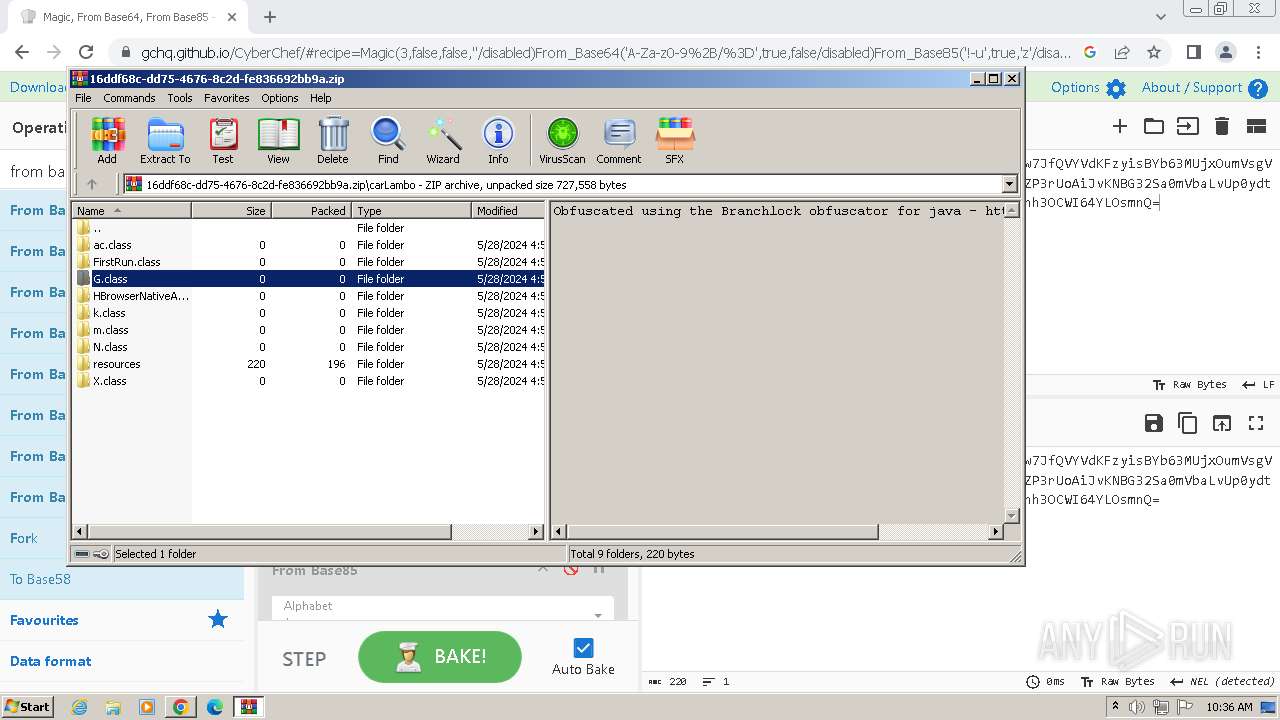
Task: Click the Add icon in WinRAR toolbar
Action: 107,140
